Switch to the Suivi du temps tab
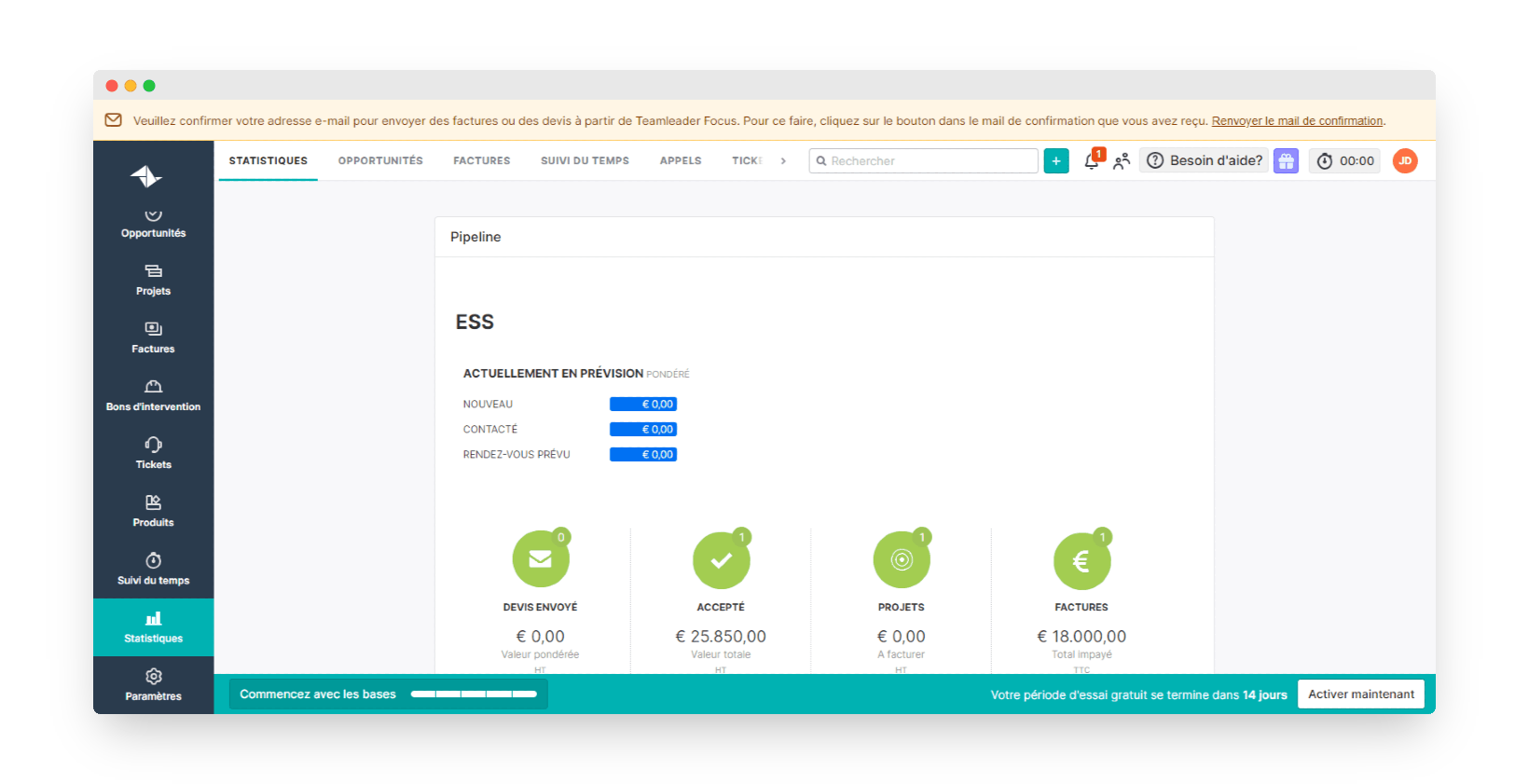 tap(585, 160)
